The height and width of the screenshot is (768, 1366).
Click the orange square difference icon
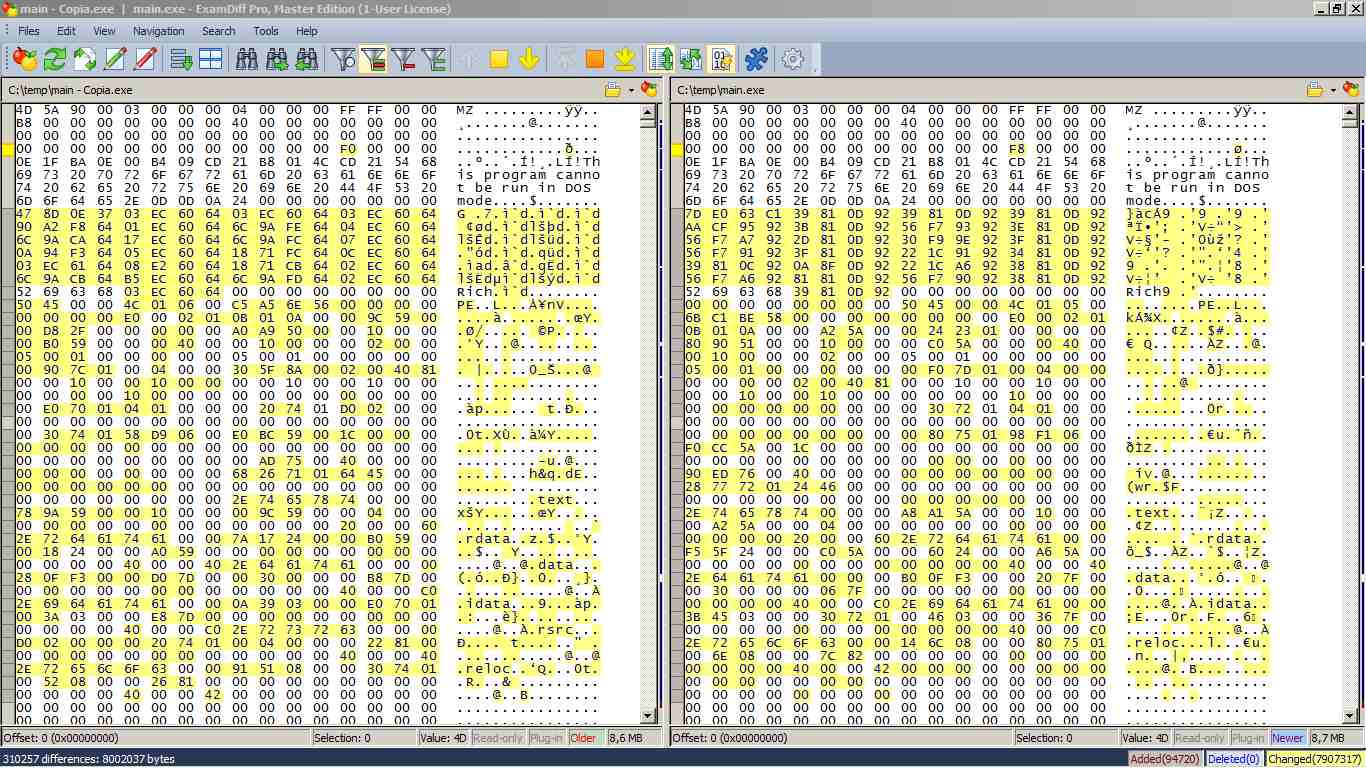pos(595,59)
